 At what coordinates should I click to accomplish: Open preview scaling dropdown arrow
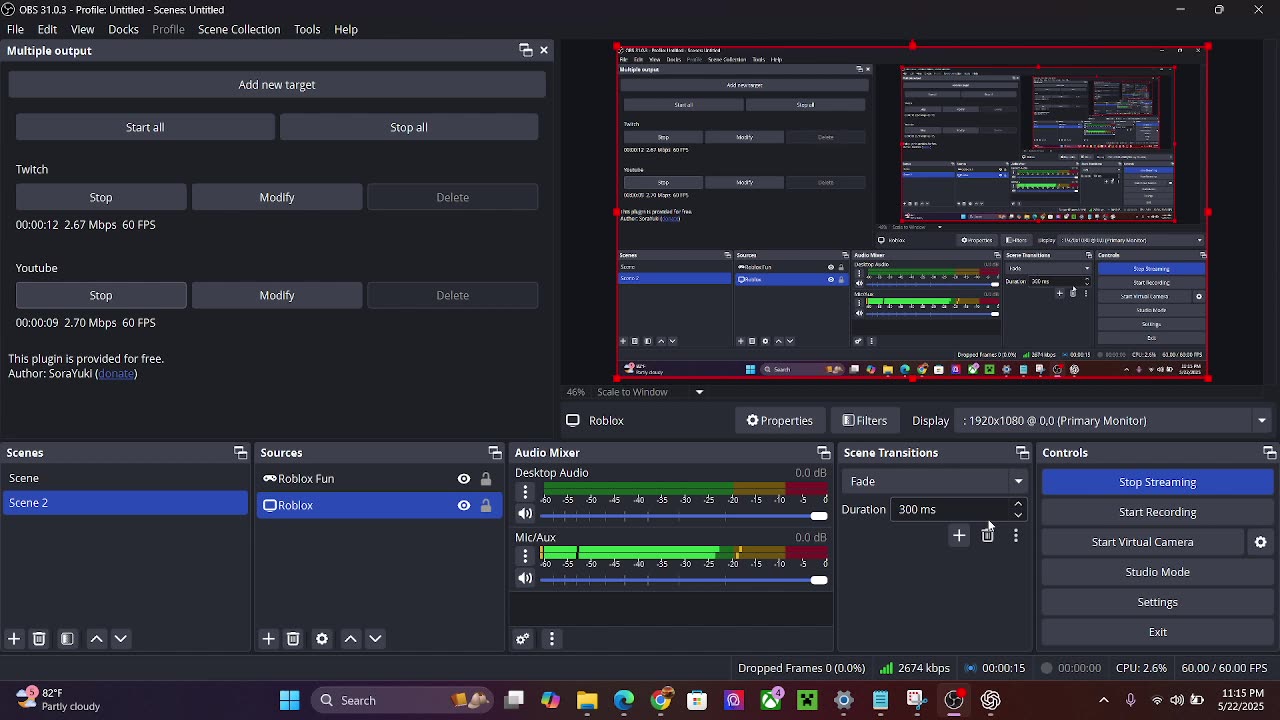(x=699, y=392)
